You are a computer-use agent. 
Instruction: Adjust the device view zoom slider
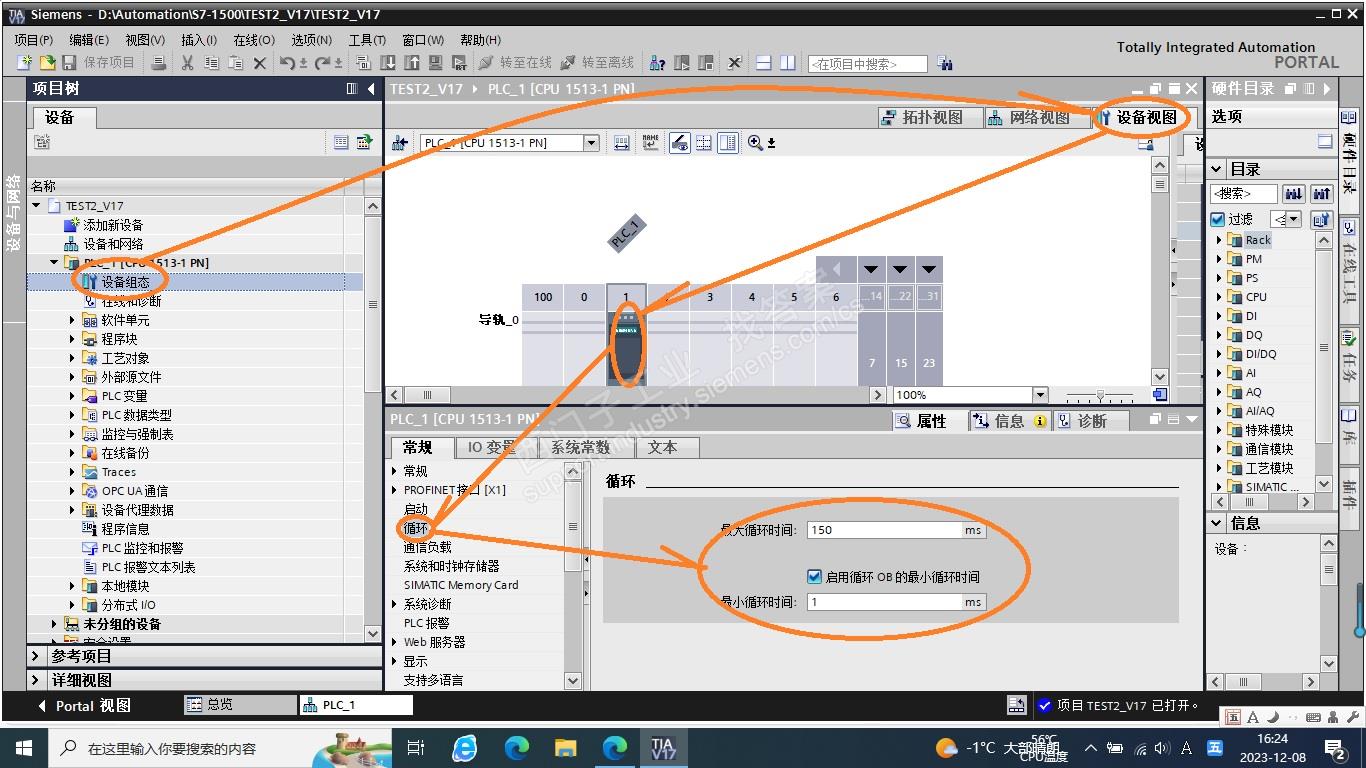(x=1101, y=395)
